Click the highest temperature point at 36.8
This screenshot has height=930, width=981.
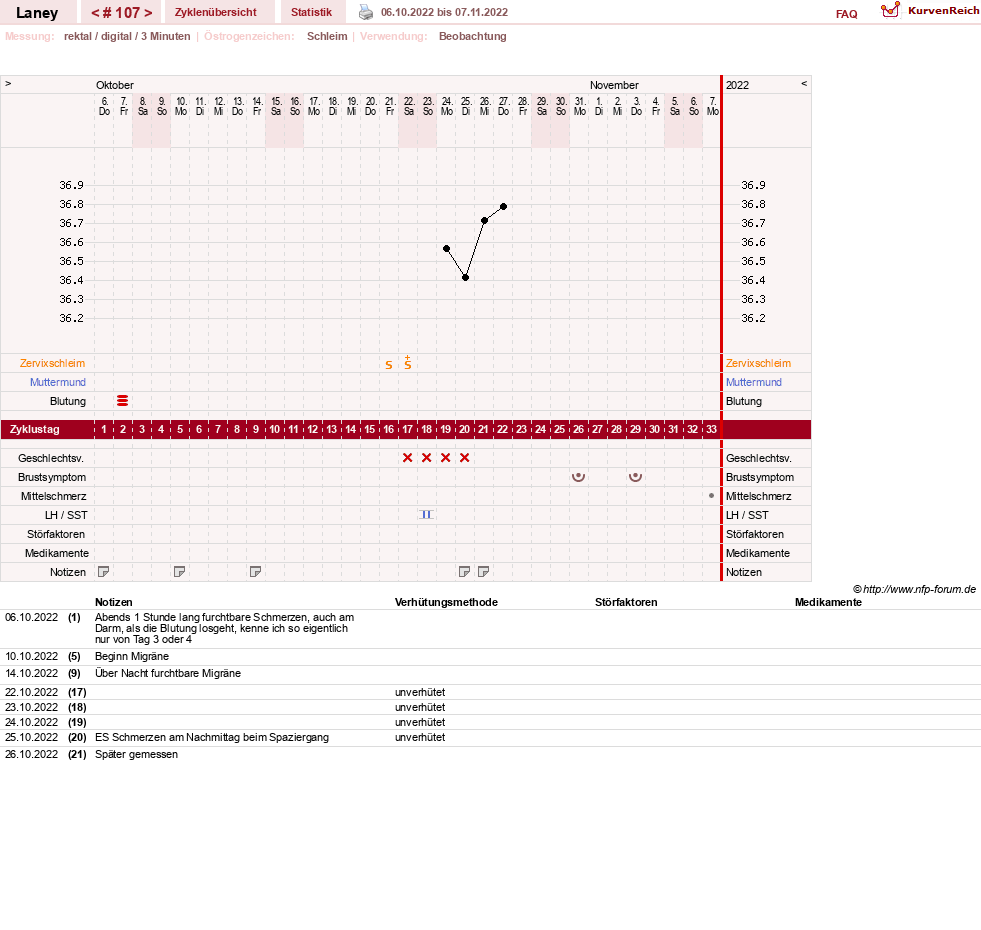click(504, 207)
